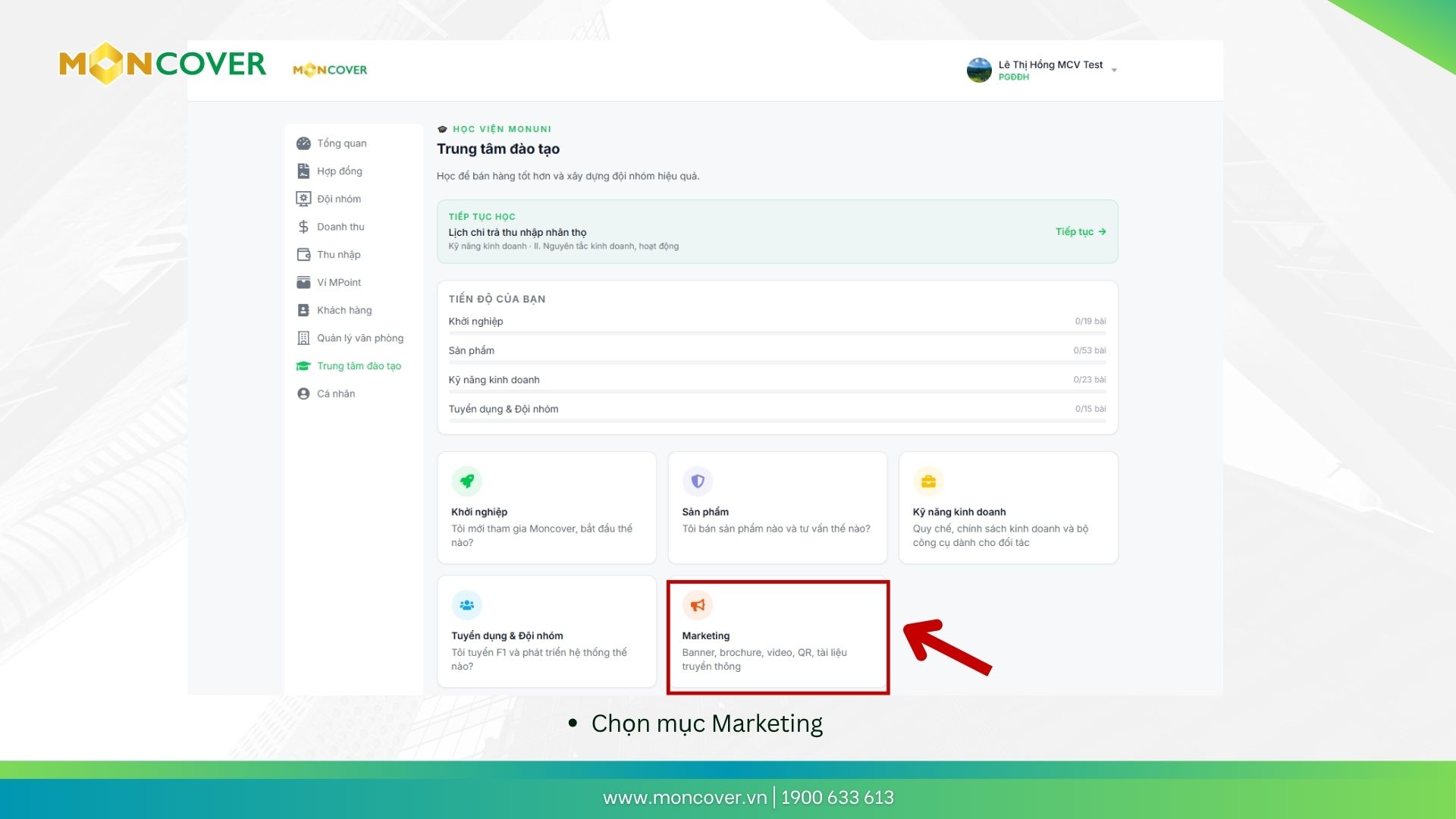The image size is (1456, 819).
Task: Open the Marketing card title
Action: pyautogui.click(x=705, y=635)
